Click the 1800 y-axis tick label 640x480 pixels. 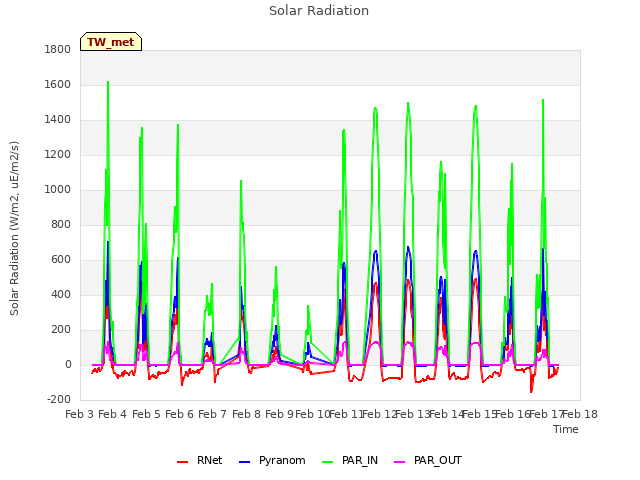[x=58, y=50]
